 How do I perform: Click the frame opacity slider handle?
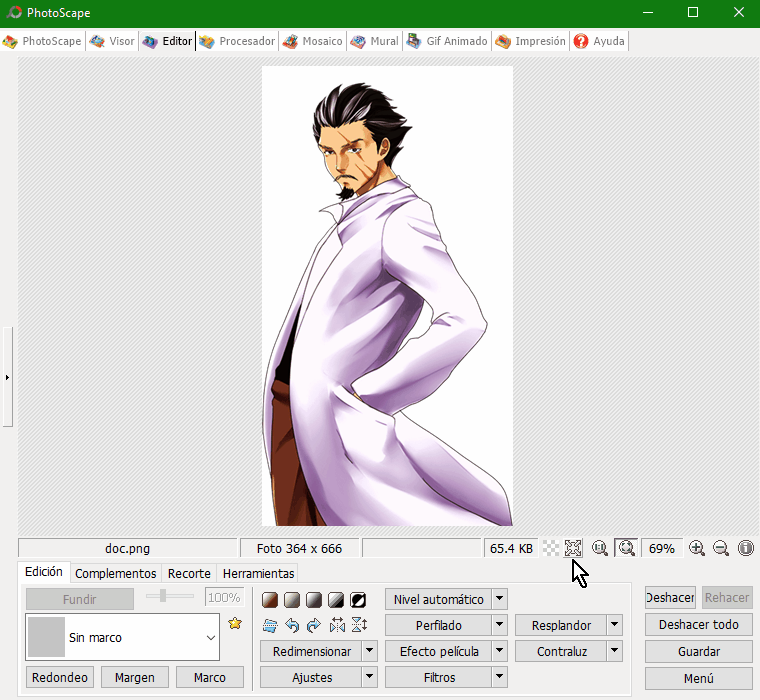point(163,596)
